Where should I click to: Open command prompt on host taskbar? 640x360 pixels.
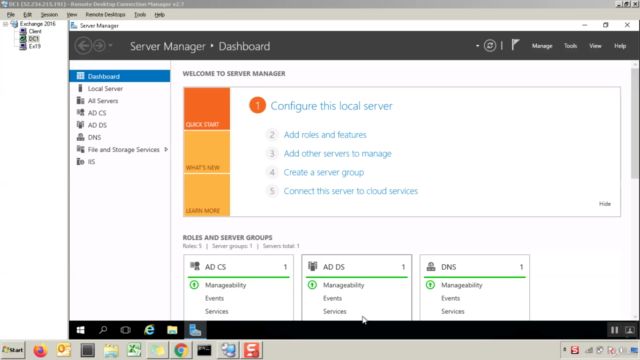point(204,350)
